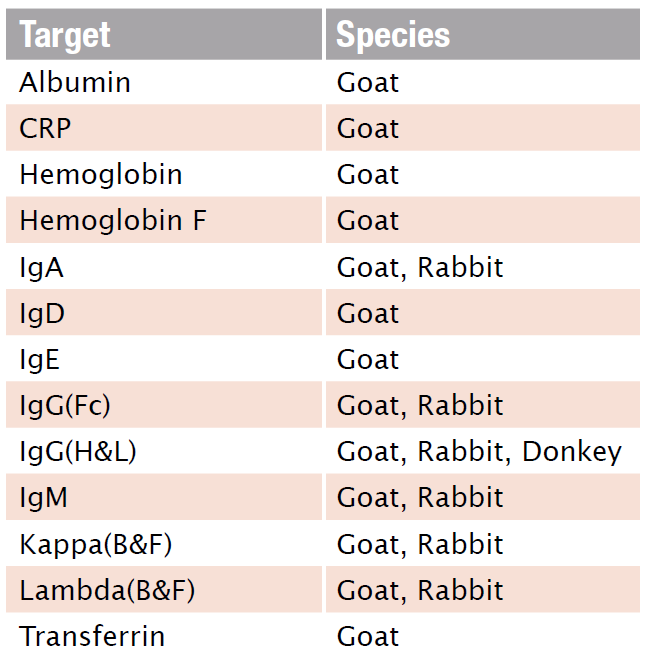Viewport: 647px width, 666px height.
Task: Click the Target column header
Action: tap(65, 35)
